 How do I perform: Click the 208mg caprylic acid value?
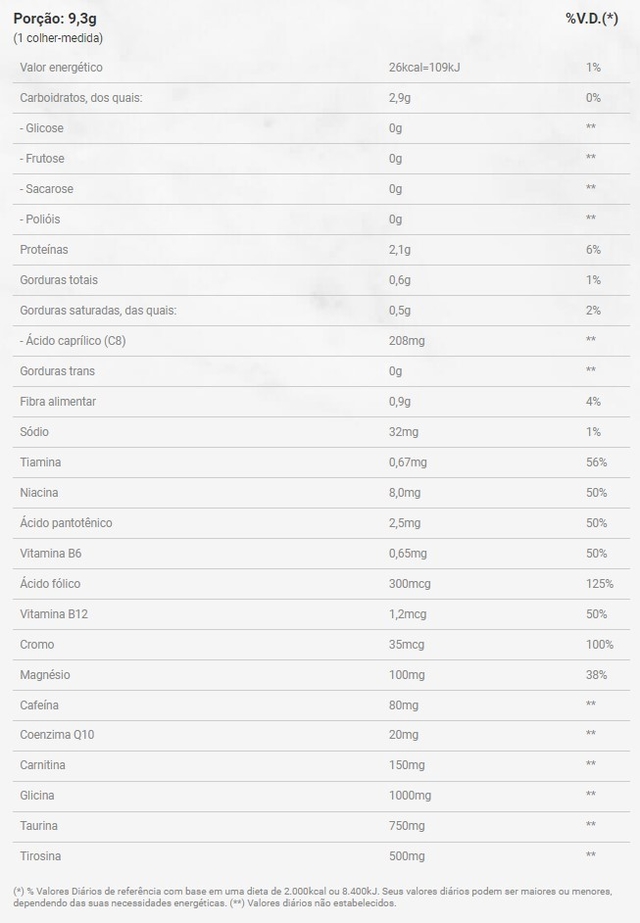pos(407,341)
